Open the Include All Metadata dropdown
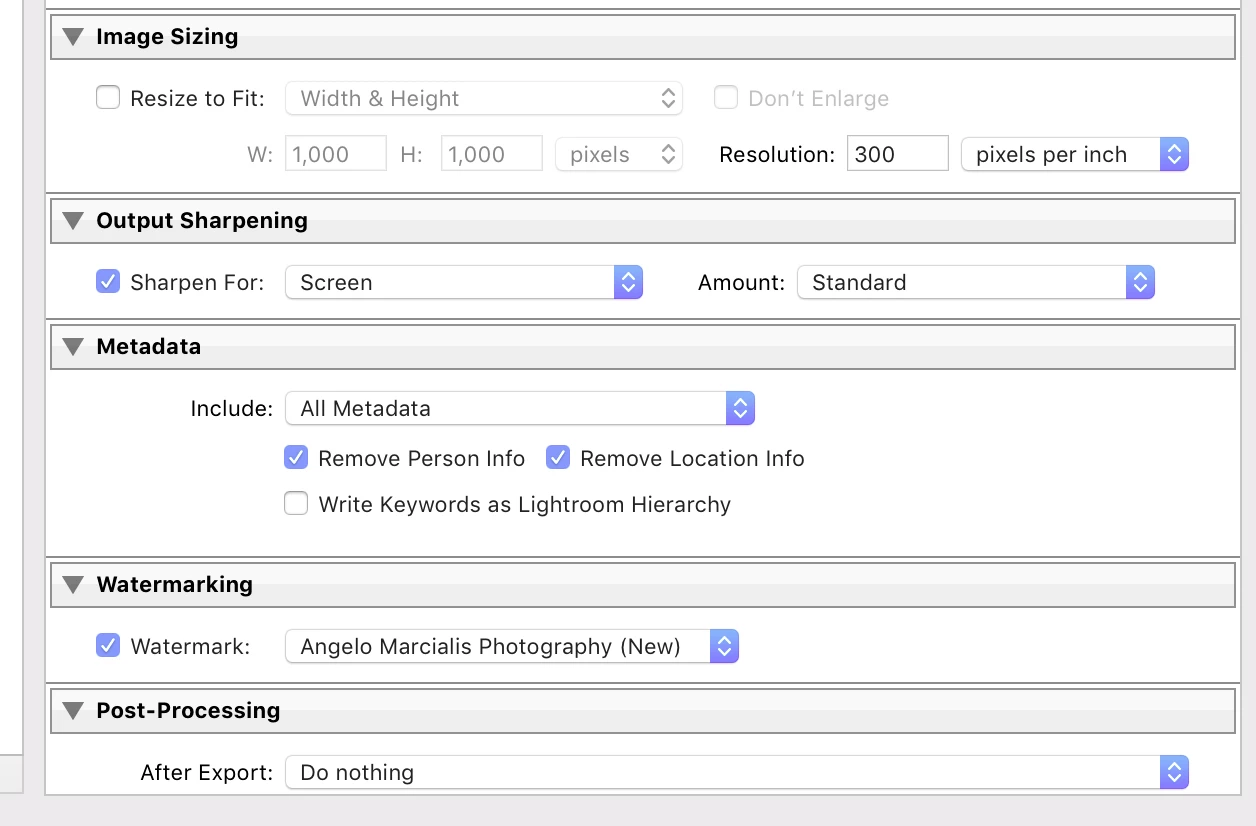The image size is (1256, 826). coord(519,408)
